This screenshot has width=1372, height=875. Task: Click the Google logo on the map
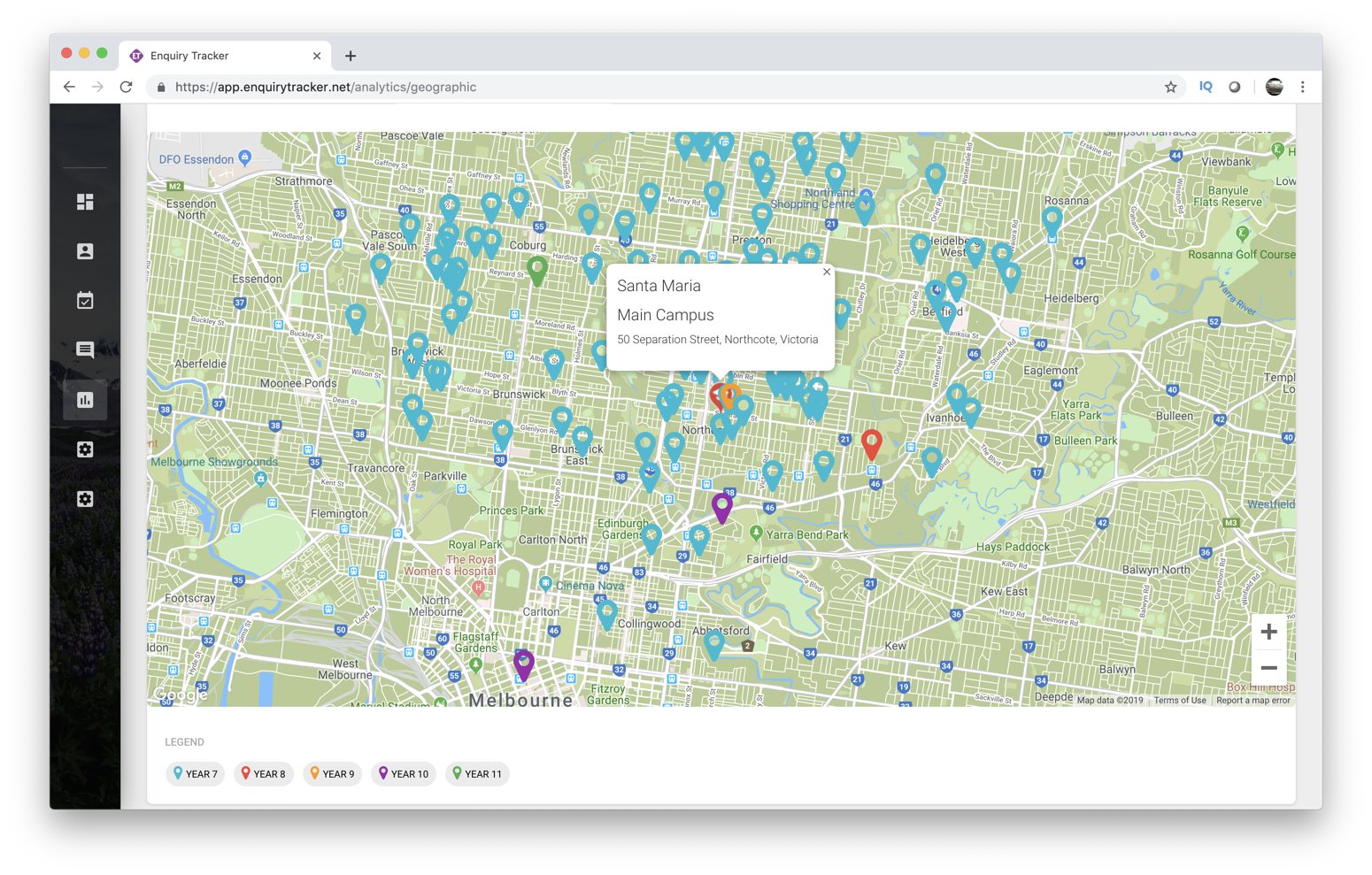(x=181, y=695)
